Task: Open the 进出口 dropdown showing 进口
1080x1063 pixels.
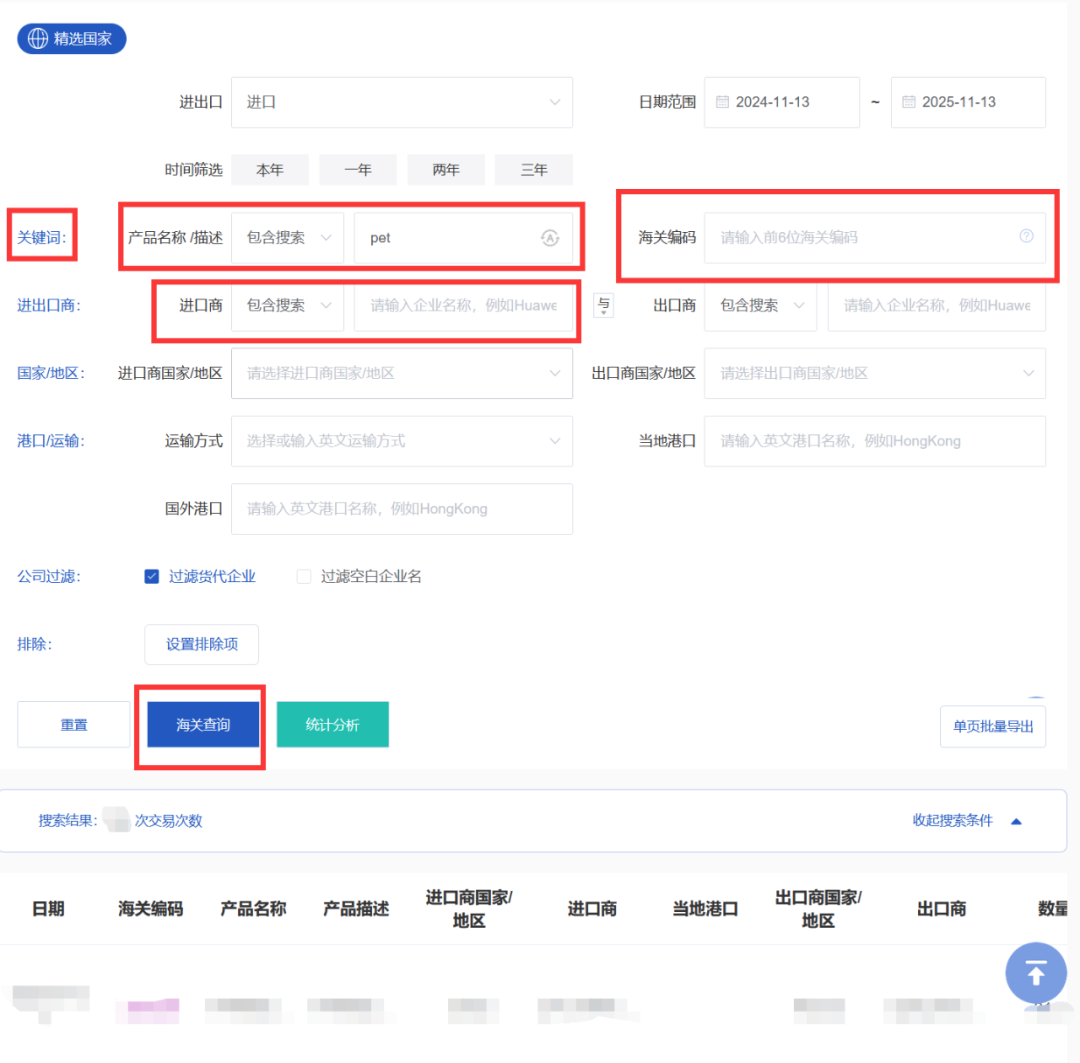Action: (401, 102)
